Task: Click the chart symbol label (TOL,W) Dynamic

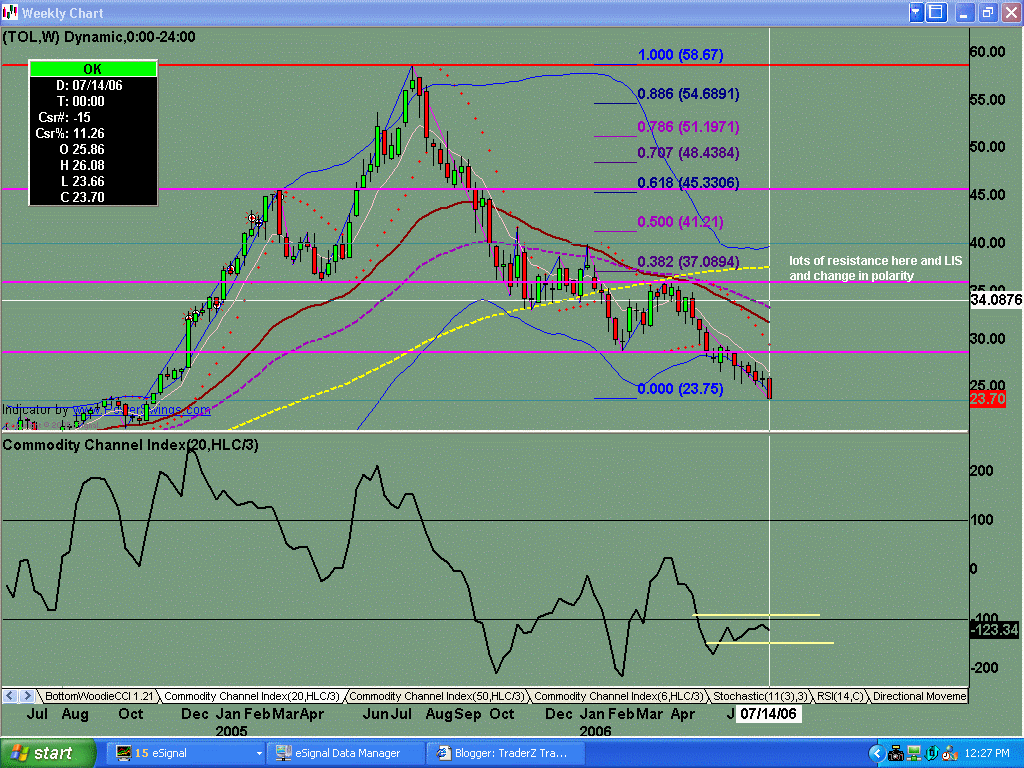Action: click(x=99, y=37)
